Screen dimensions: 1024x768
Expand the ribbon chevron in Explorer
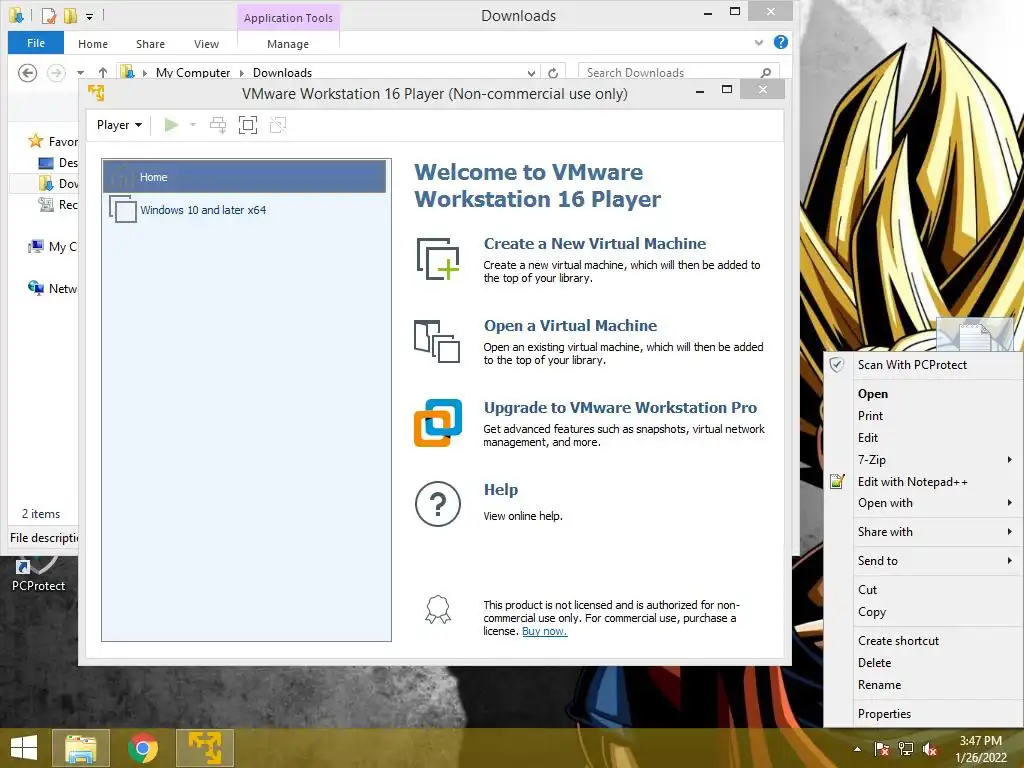point(759,43)
